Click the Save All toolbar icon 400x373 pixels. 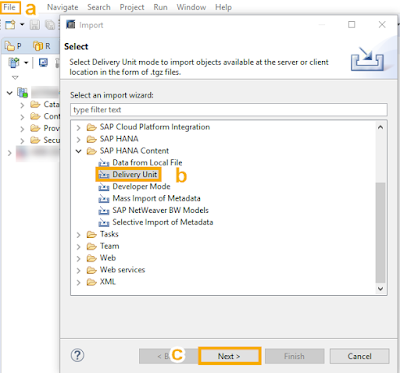50,25
